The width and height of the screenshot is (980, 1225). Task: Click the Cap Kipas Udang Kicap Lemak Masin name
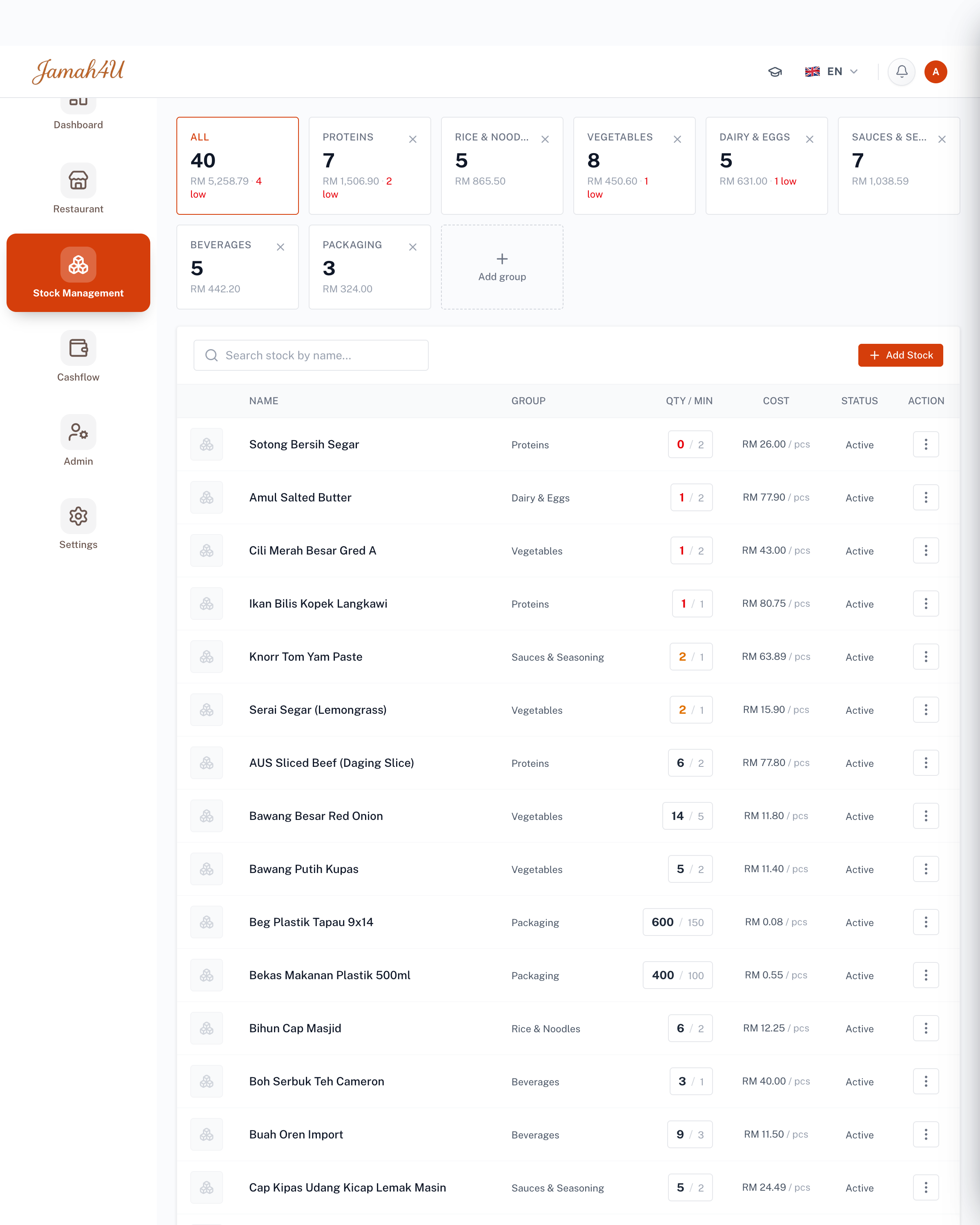pos(347,1187)
